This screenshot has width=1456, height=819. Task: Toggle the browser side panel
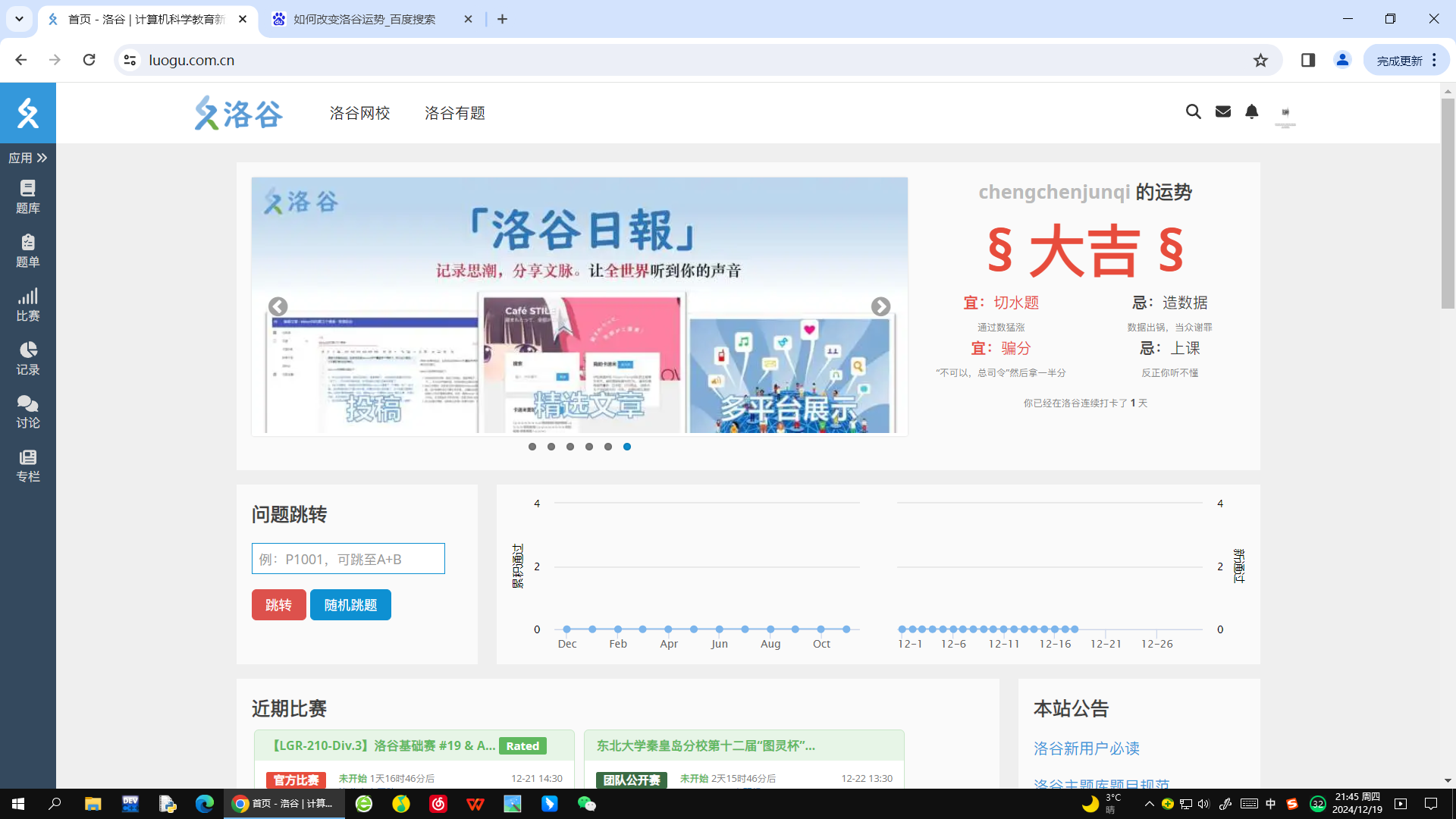coord(1308,60)
